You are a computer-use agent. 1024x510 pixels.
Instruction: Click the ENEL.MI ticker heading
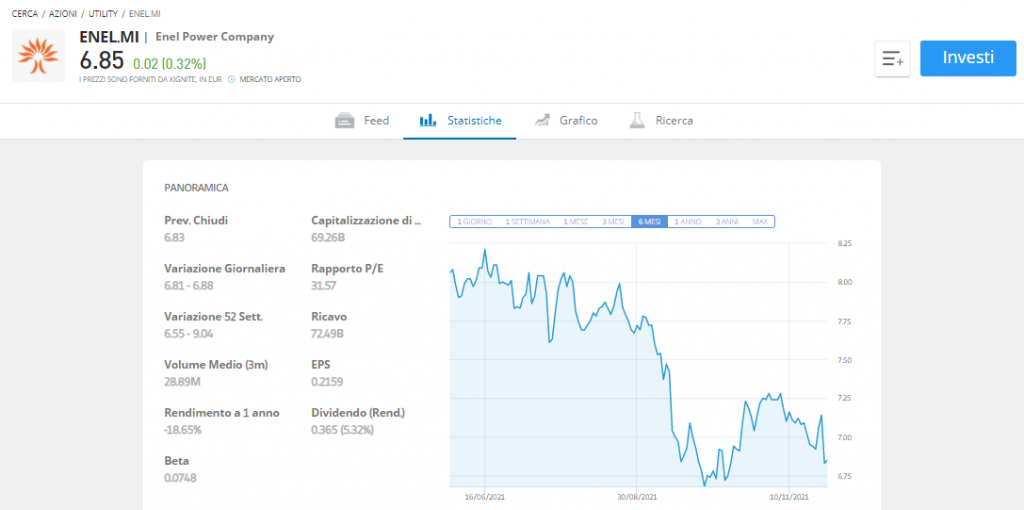coord(109,37)
